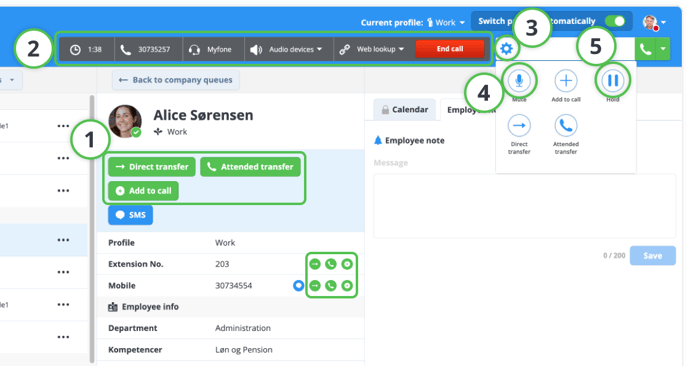Click the queue list vertical scrollbar

pos(92,228)
